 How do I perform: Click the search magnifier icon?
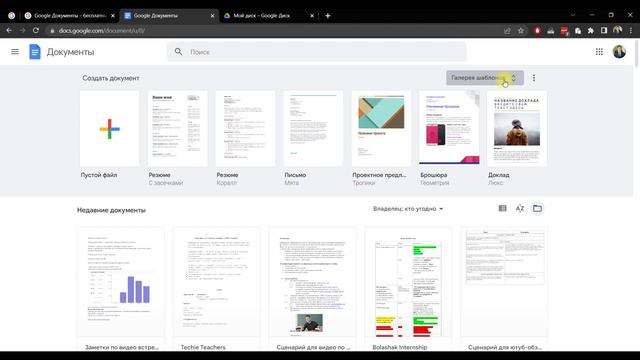coord(178,52)
